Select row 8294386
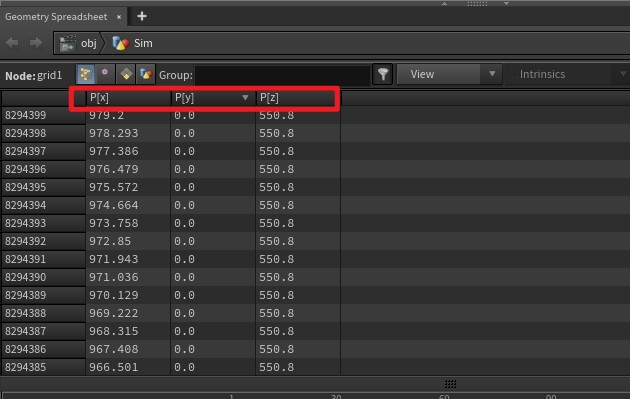This screenshot has width=630, height=399. (43, 349)
